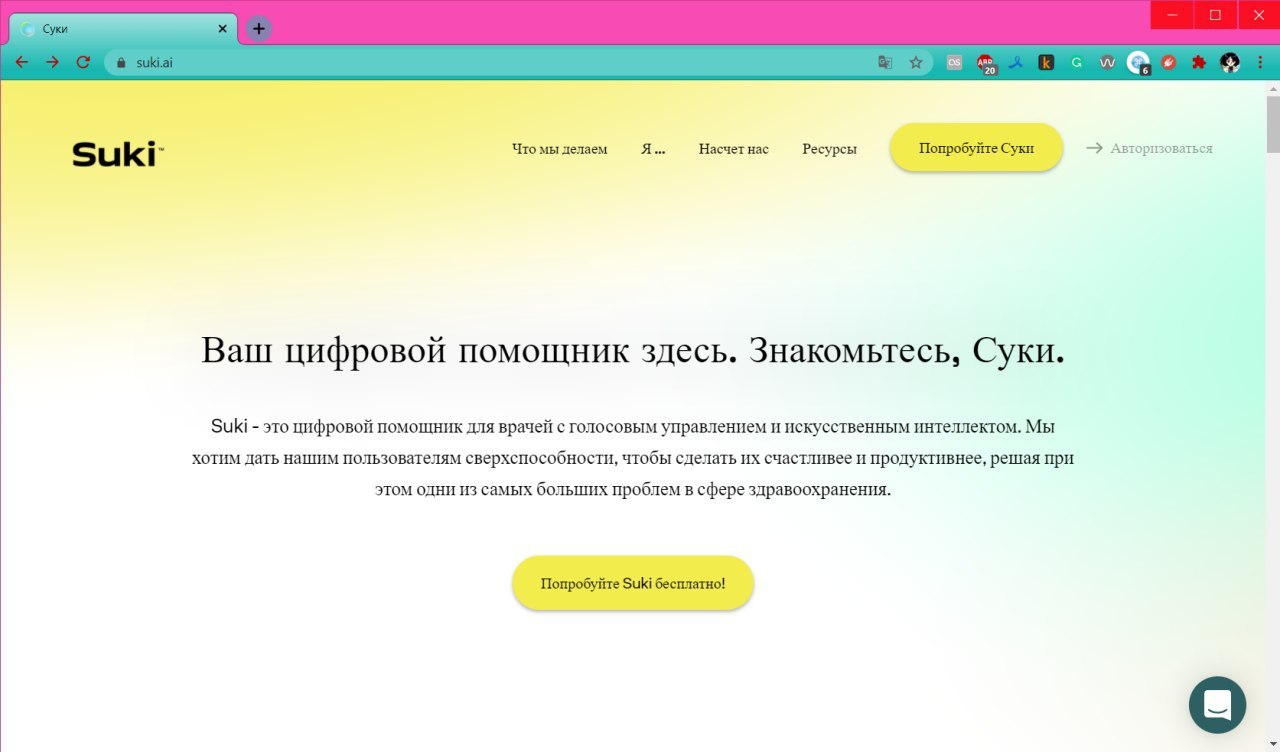Click Попробуйте Суки header button
The height and width of the screenshot is (752, 1280).
(x=976, y=148)
